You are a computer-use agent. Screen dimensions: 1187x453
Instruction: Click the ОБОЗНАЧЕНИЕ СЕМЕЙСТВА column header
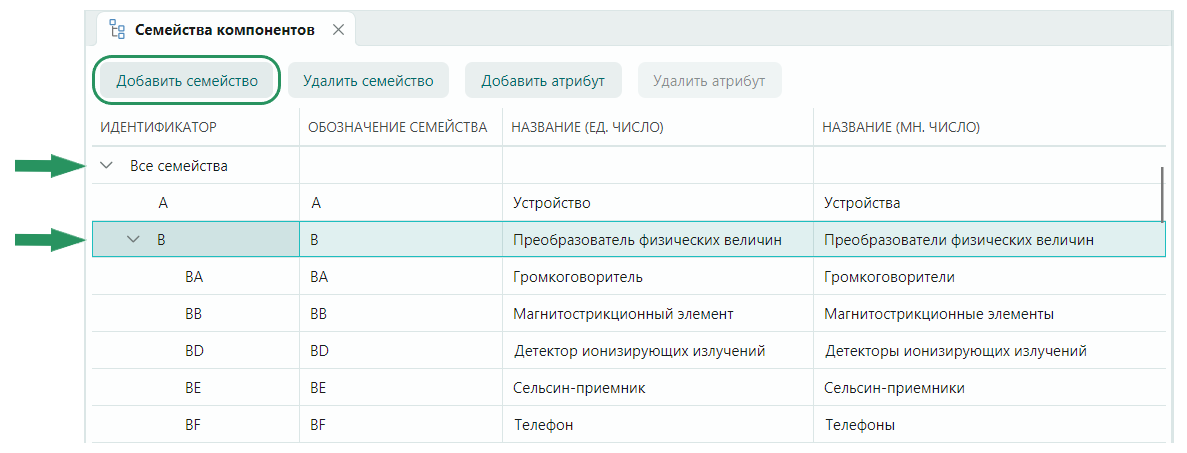click(x=397, y=127)
